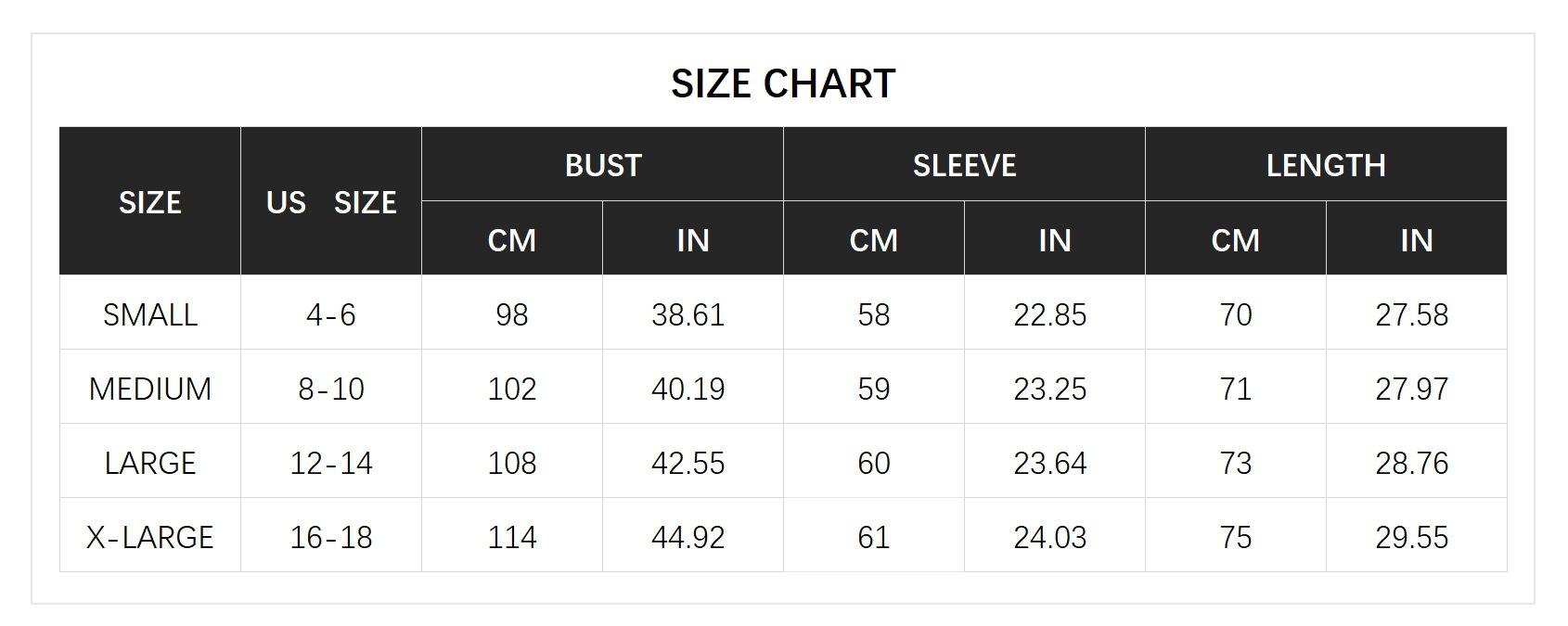Screen dimensions: 1568x626
Task: Click the 27.58 length inches value
Action: pos(1412,314)
